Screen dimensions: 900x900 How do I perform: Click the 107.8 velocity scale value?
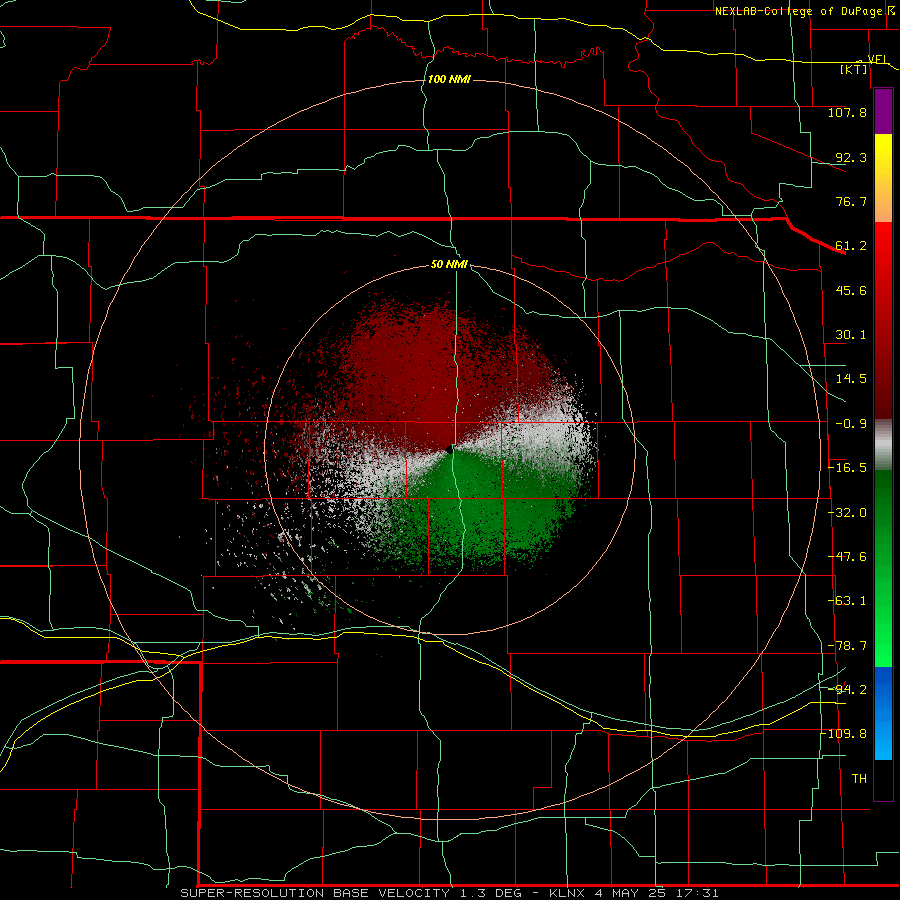(x=847, y=112)
